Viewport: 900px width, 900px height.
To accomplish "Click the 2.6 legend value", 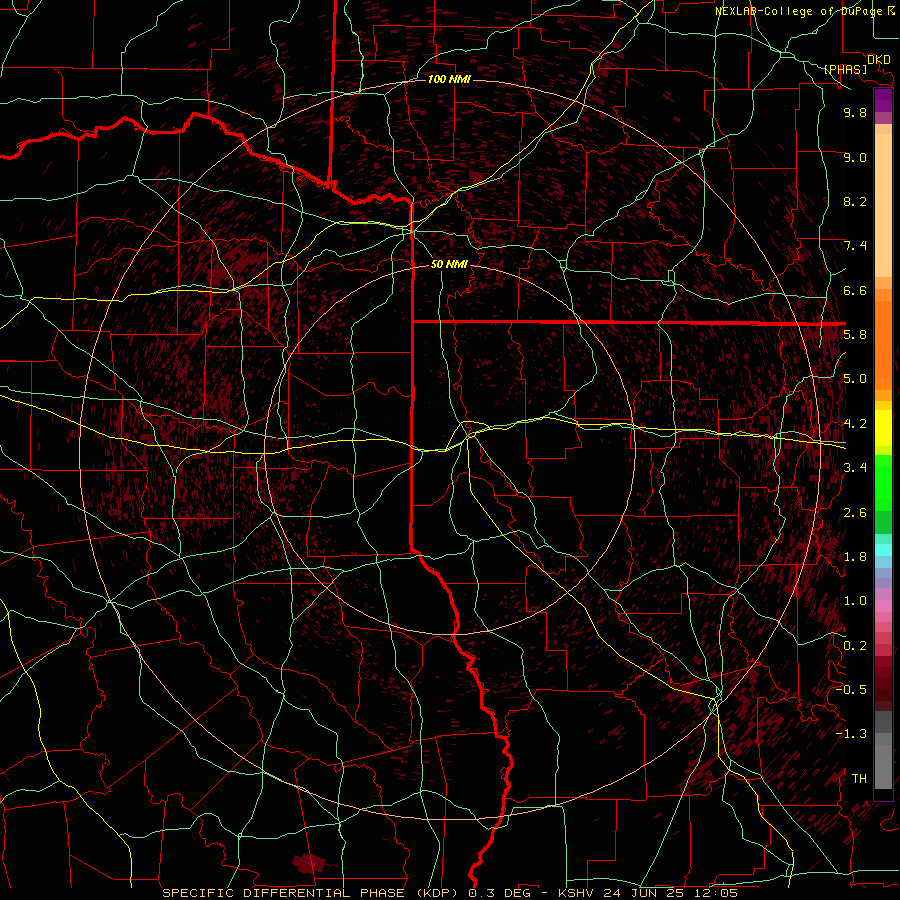I will pyautogui.click(x=855, y=513).
